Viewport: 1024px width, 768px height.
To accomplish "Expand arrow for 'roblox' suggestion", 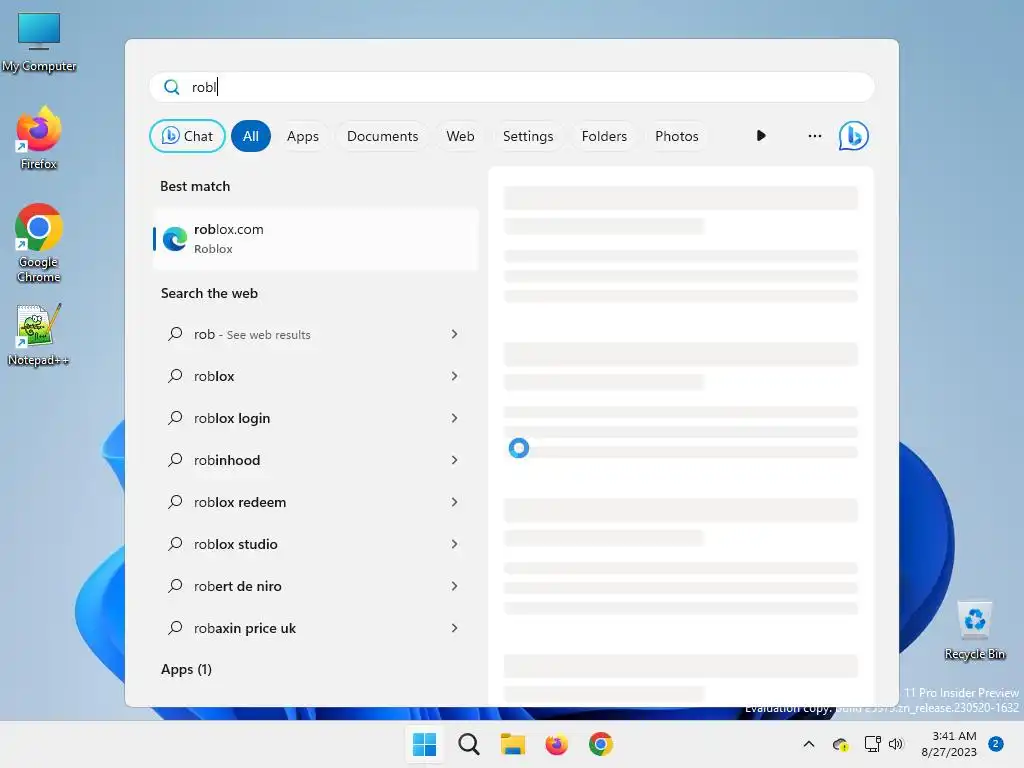I will pyautogui.click(x=455, y=376).
